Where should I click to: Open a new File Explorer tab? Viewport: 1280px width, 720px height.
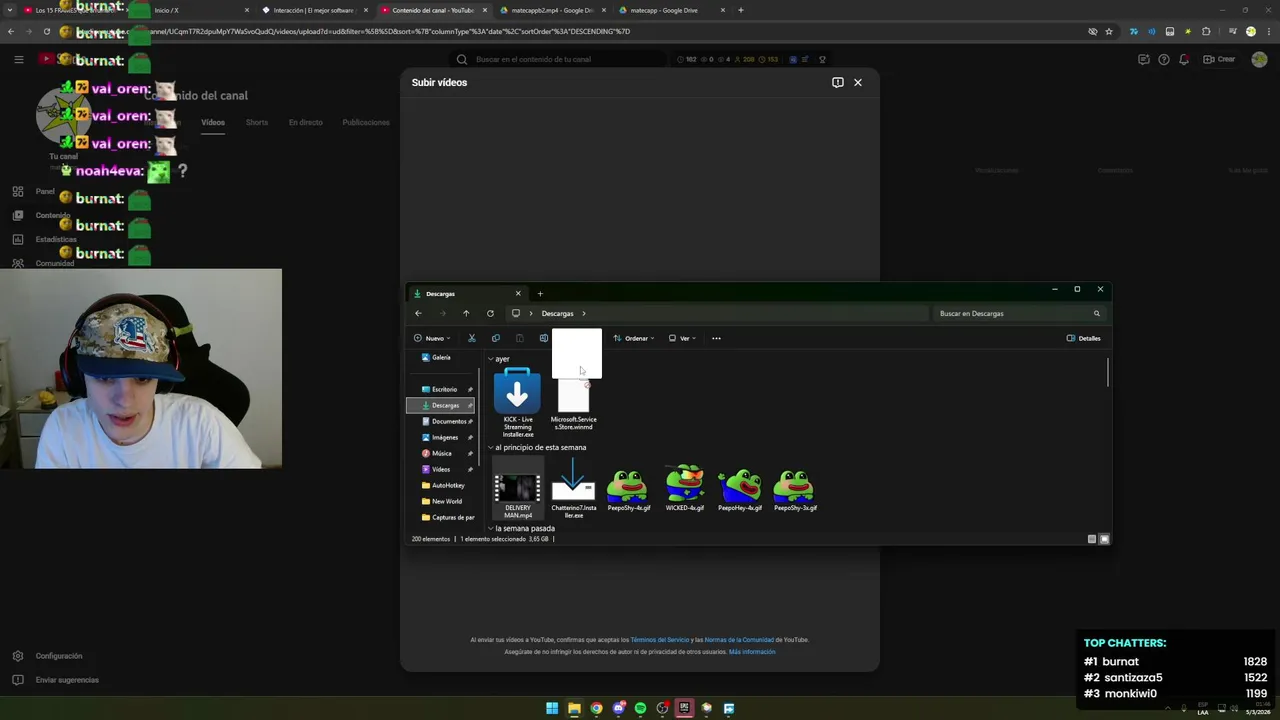(540, 293)
